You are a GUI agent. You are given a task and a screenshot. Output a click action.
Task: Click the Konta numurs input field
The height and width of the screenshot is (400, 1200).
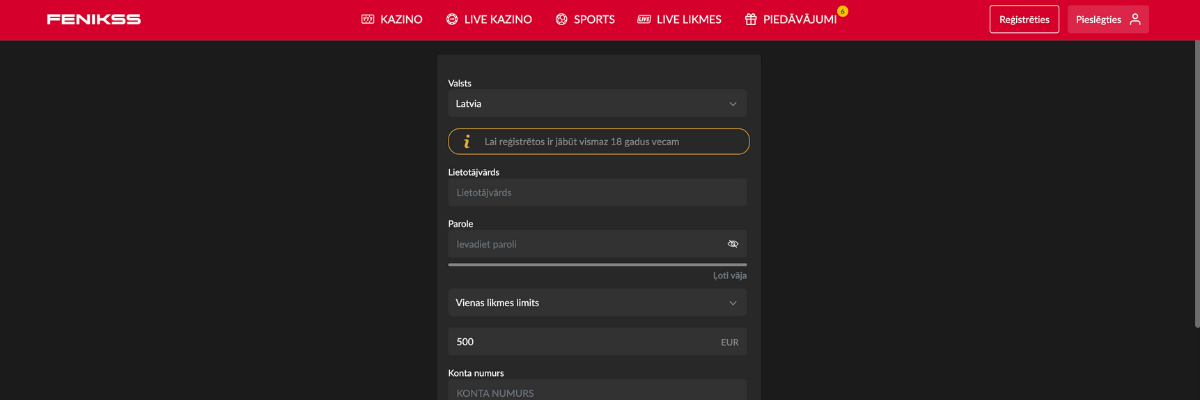tap(597, 392)
